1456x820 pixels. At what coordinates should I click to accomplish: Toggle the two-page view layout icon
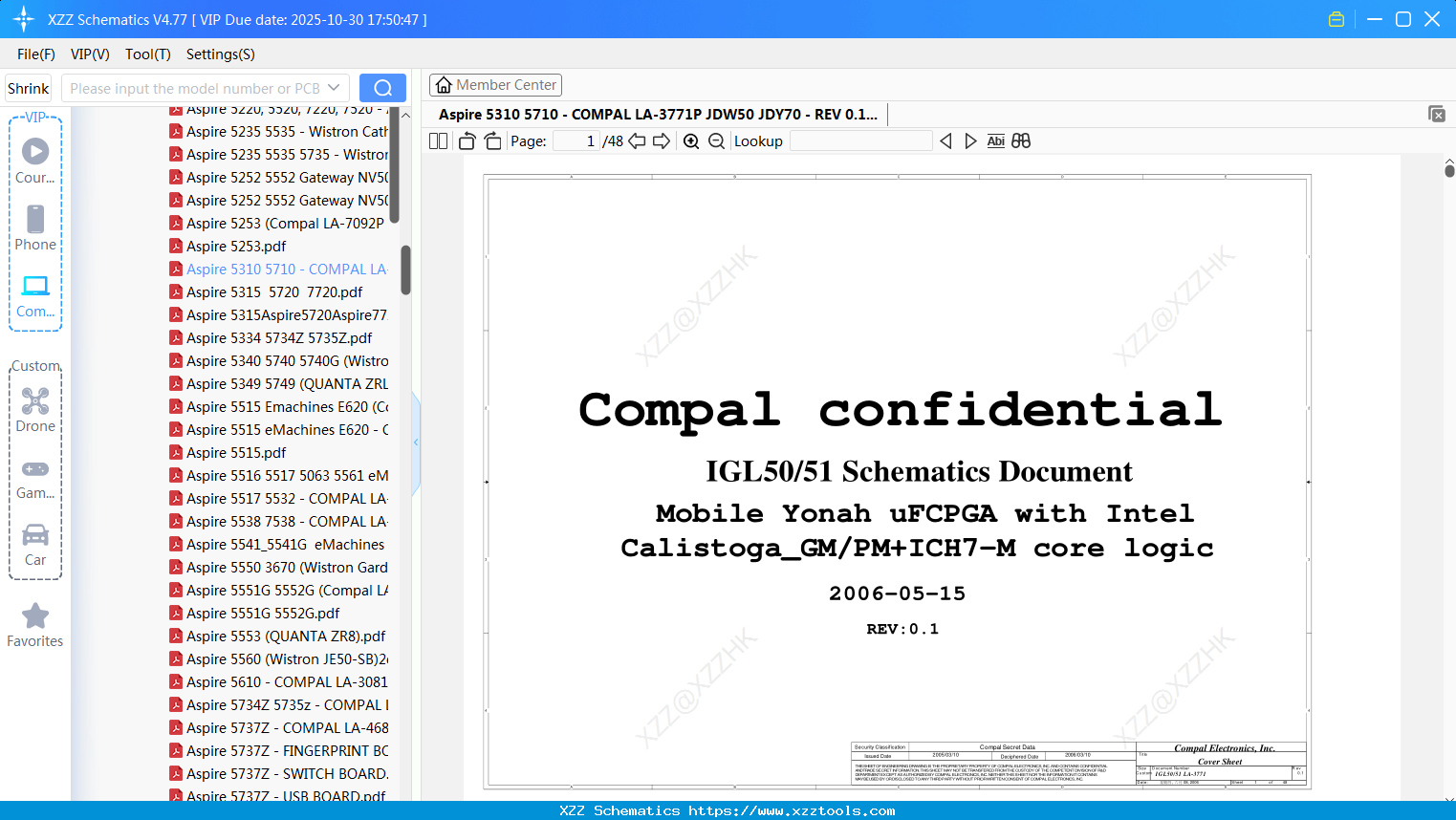pos(439,141)
